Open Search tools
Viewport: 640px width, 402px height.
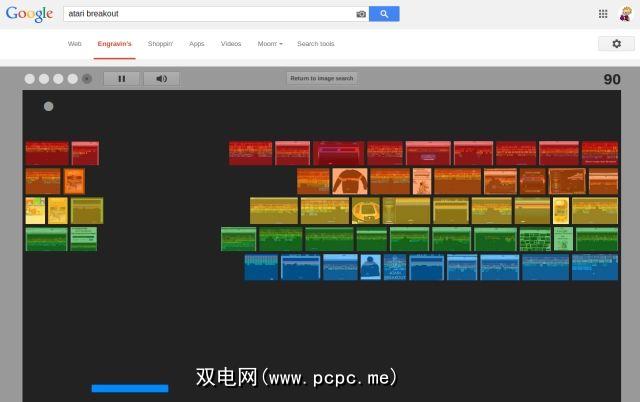click(x=316, y=44)
